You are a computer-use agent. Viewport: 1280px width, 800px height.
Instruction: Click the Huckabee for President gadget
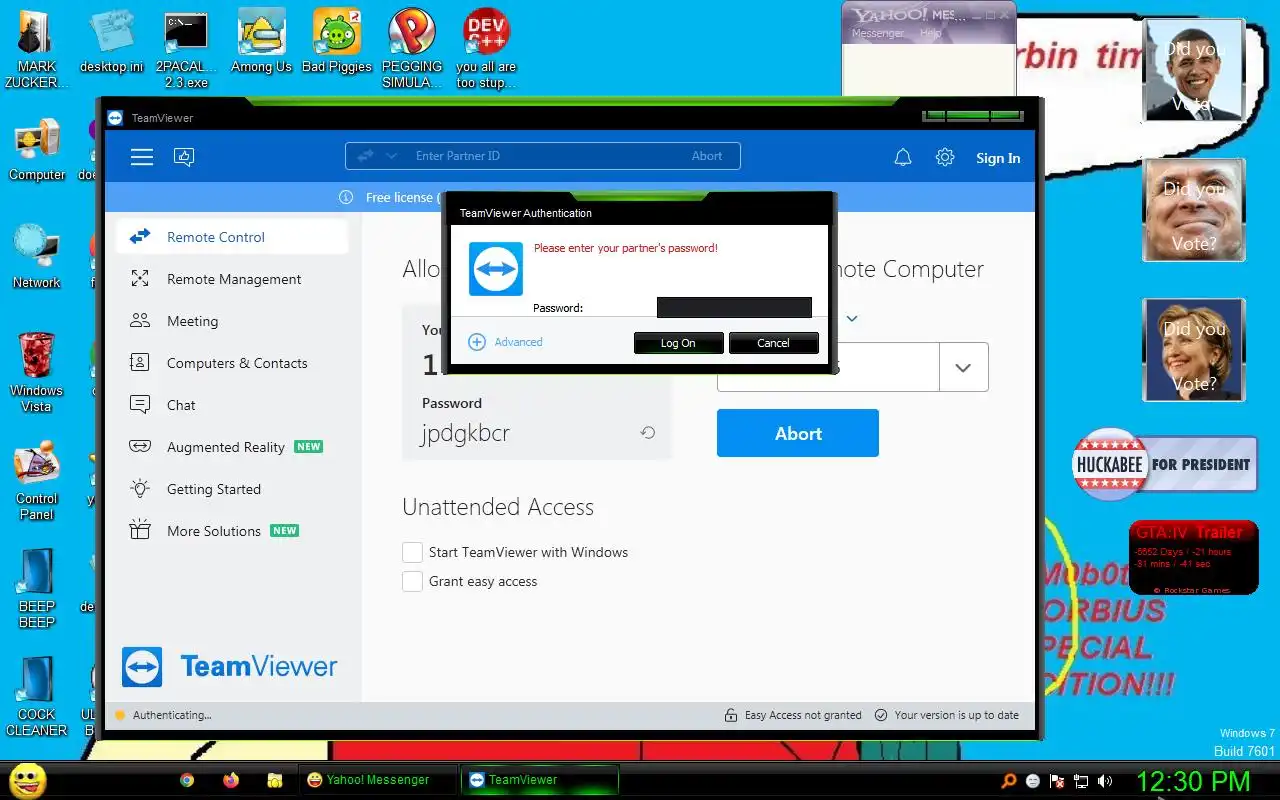[x=1165, y=464]
